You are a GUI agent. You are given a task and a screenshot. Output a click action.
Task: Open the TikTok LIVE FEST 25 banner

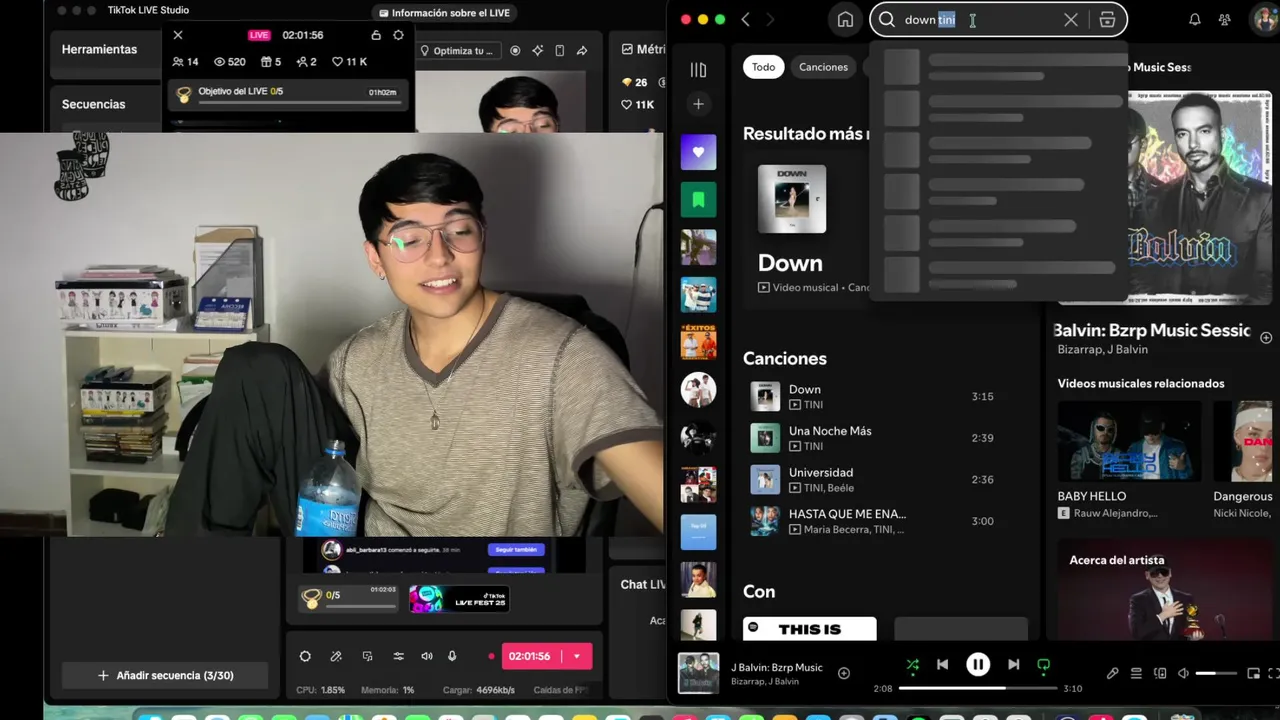pos(459,599)
